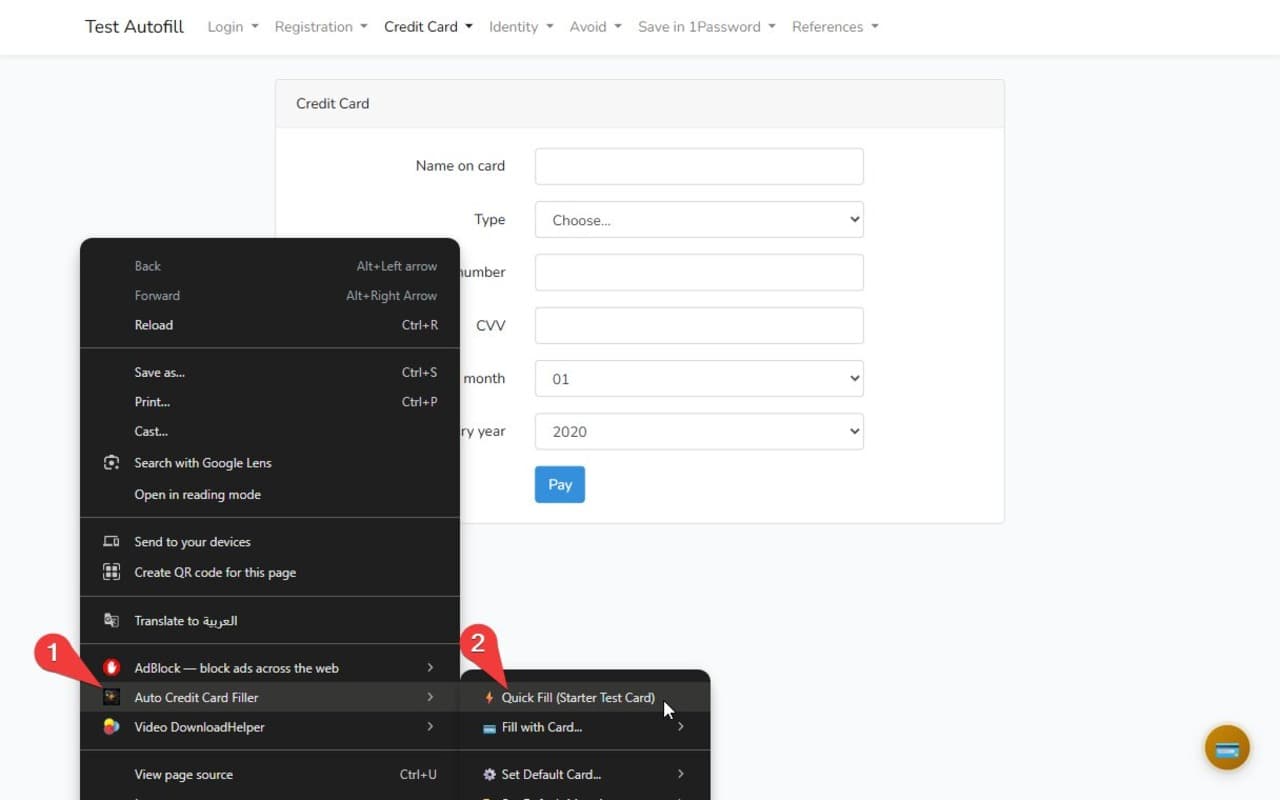Click the Translate icon in context menu
The image size is (1280, 800).
coord(112,621)
